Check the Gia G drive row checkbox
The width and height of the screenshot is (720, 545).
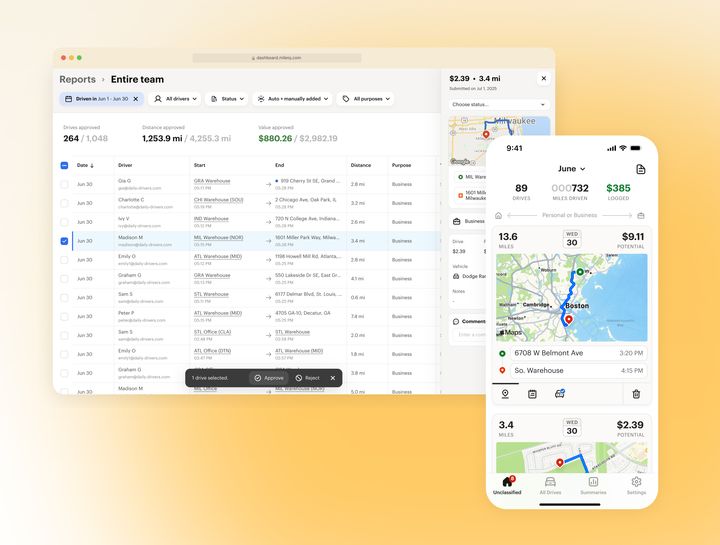click(64, 184)
